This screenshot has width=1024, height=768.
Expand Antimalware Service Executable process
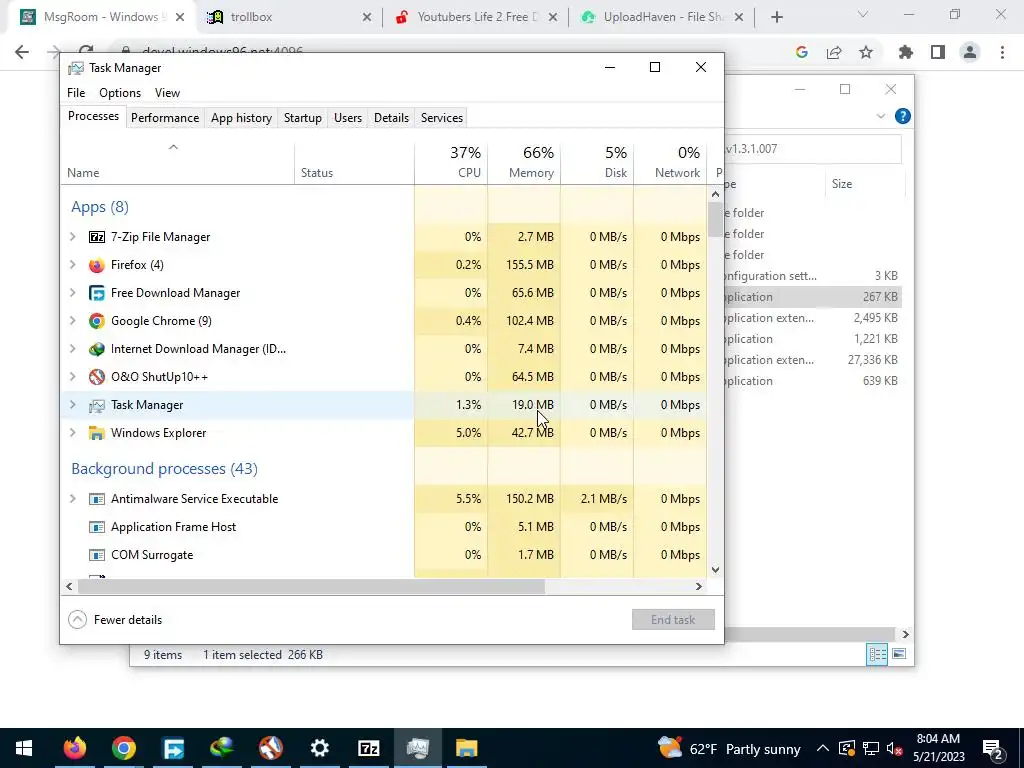click(72, 499)
